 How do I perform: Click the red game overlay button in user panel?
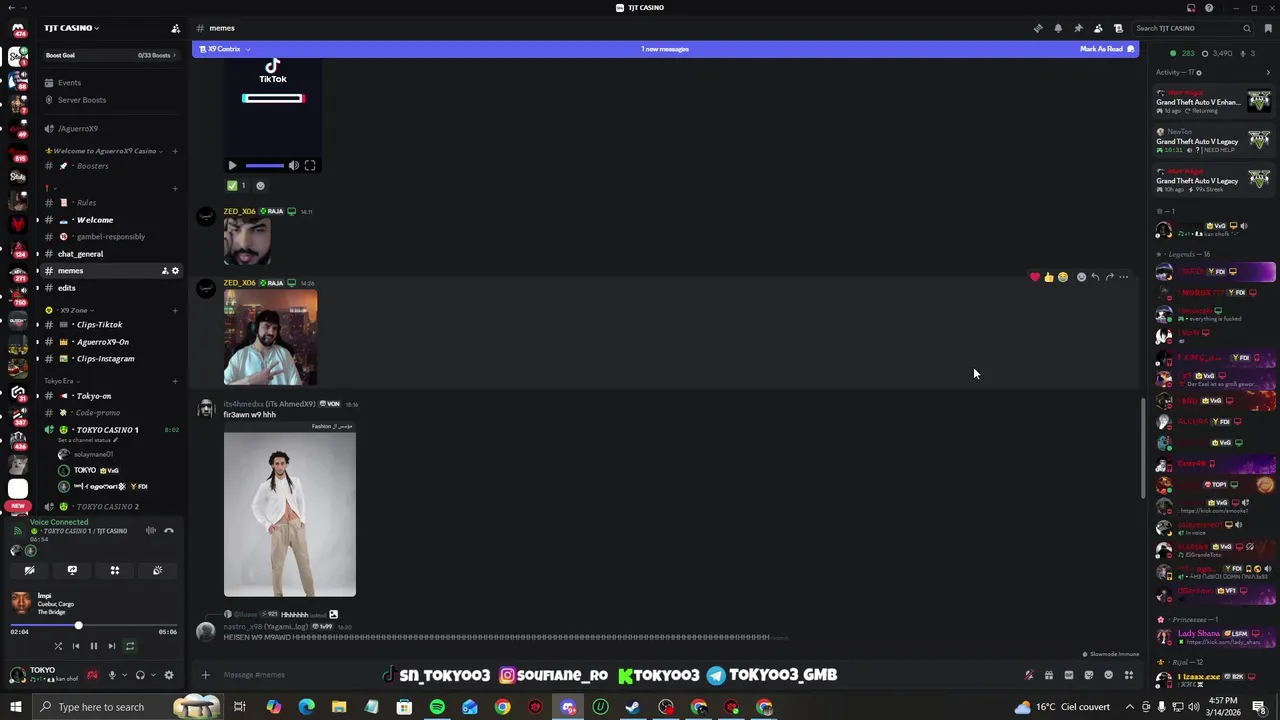[92, 676]
